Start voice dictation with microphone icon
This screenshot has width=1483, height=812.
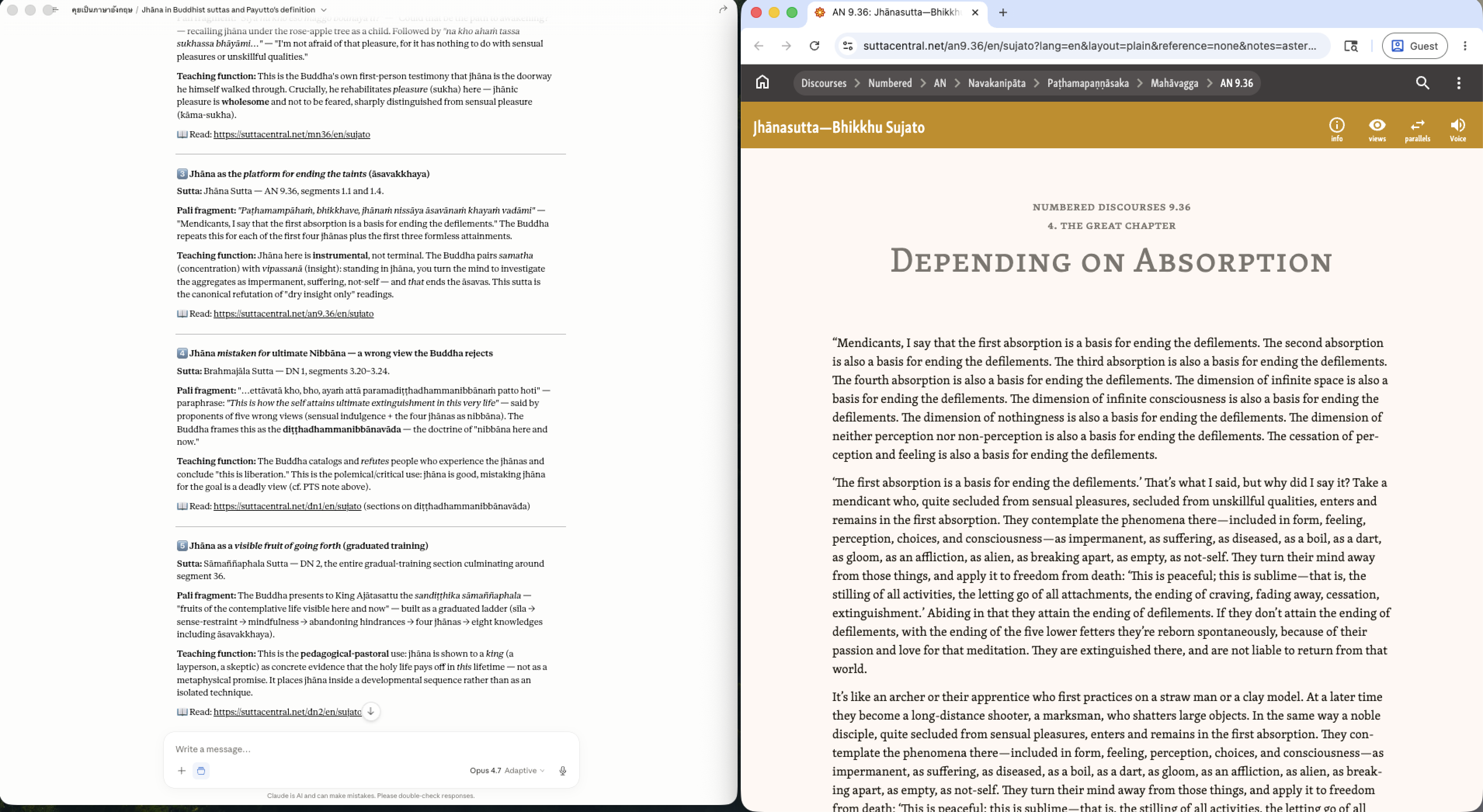point(563,770)
